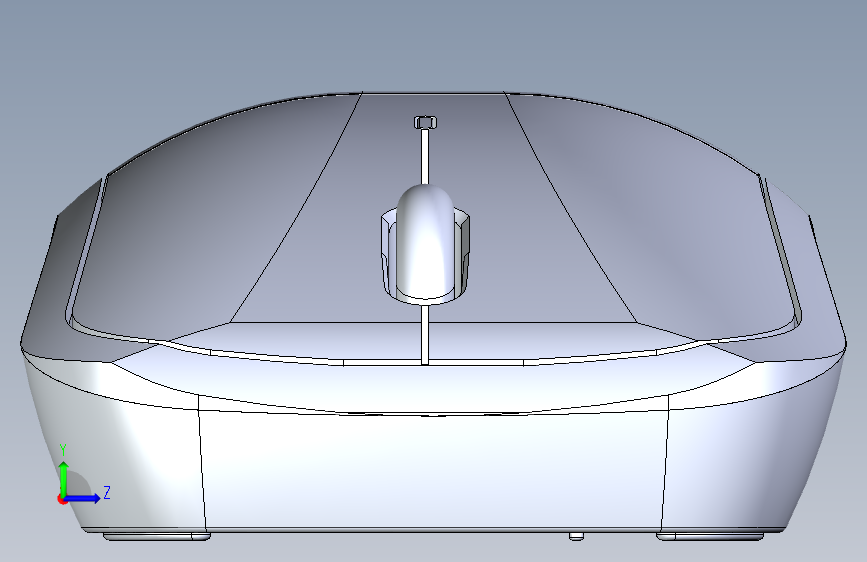This screenshot has height=562, width=867.
Task: Click the 'Z' axis label
Action: 107,492
